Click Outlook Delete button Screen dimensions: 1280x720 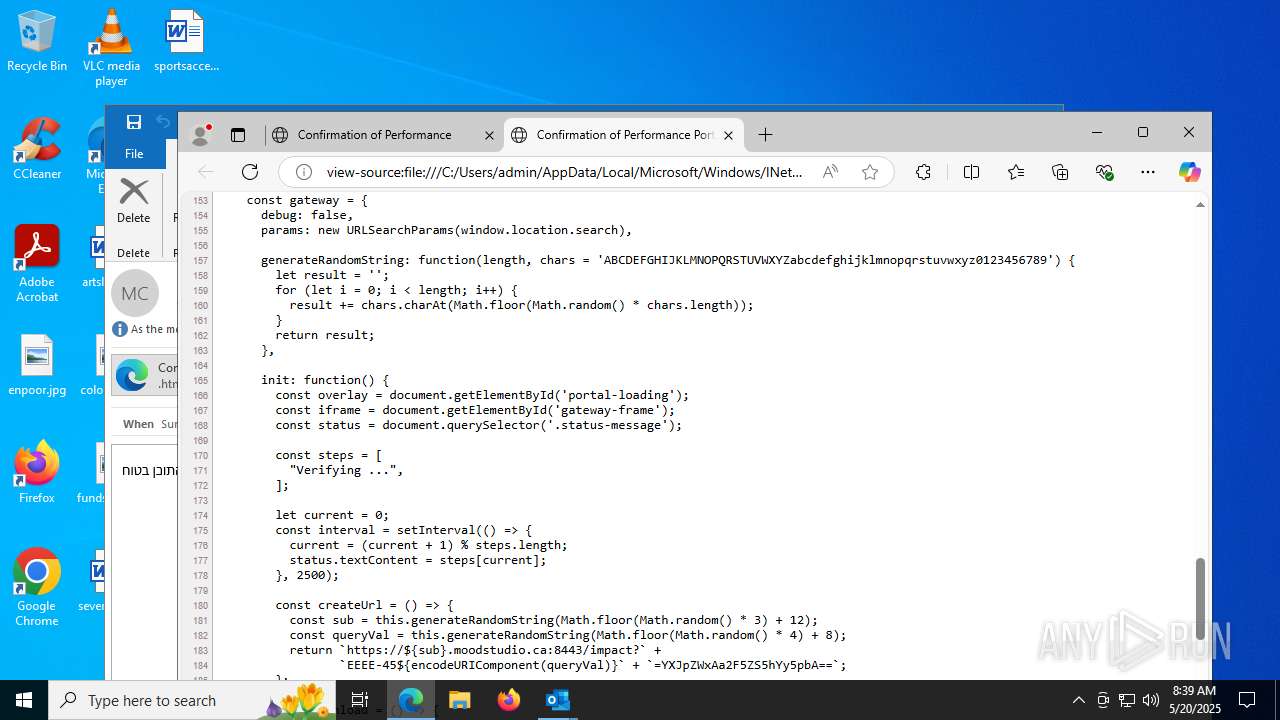(x=134, y=200)
